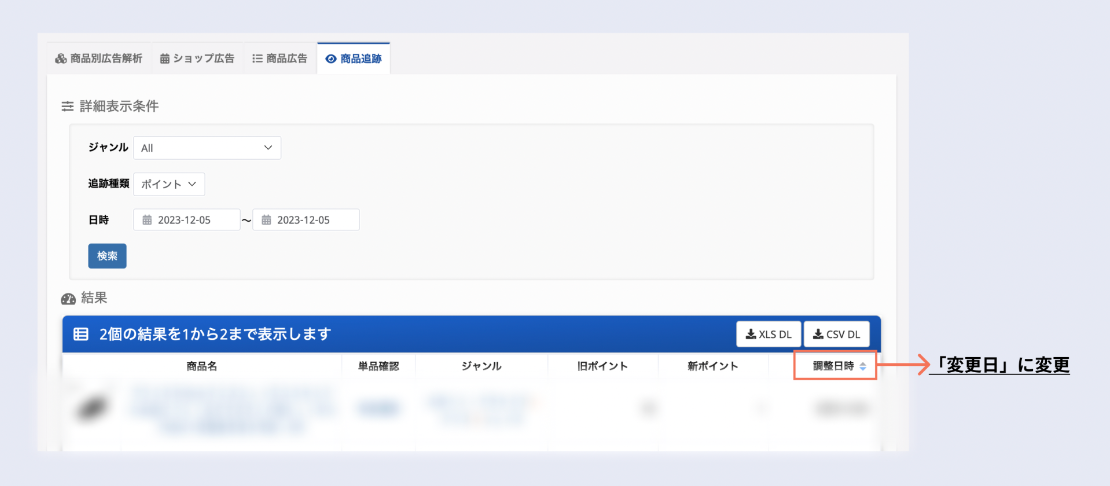Click the 商品名 column header
1110x486 pixels.
coord(201,366)
